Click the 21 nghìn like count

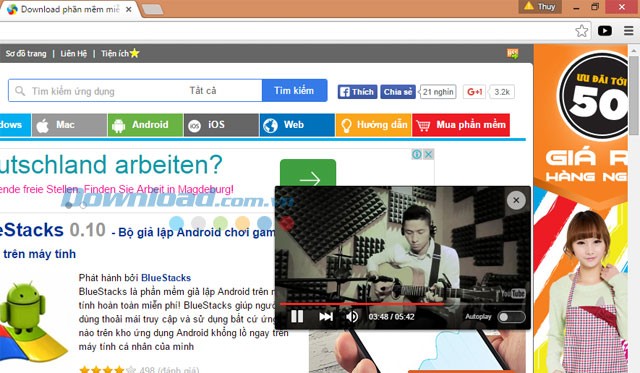click(438, 92)
